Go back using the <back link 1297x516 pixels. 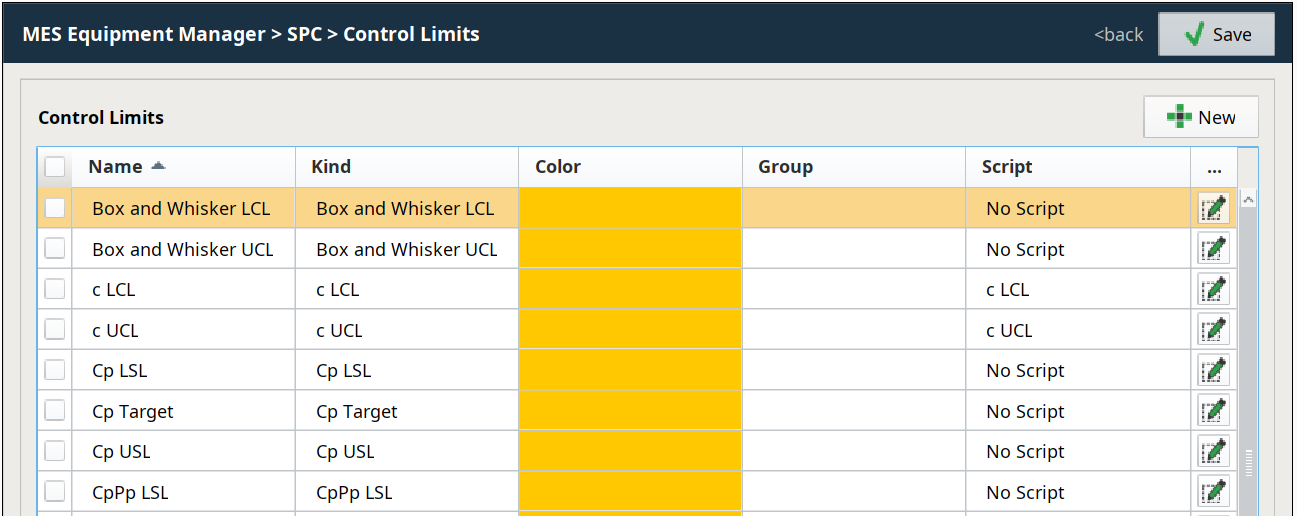click(1118, 34)
